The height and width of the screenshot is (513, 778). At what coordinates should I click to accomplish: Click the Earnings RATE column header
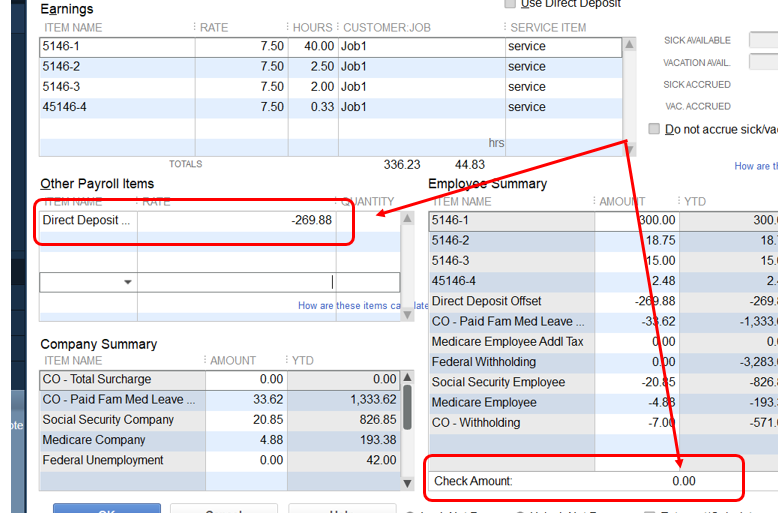coord(214,28)
